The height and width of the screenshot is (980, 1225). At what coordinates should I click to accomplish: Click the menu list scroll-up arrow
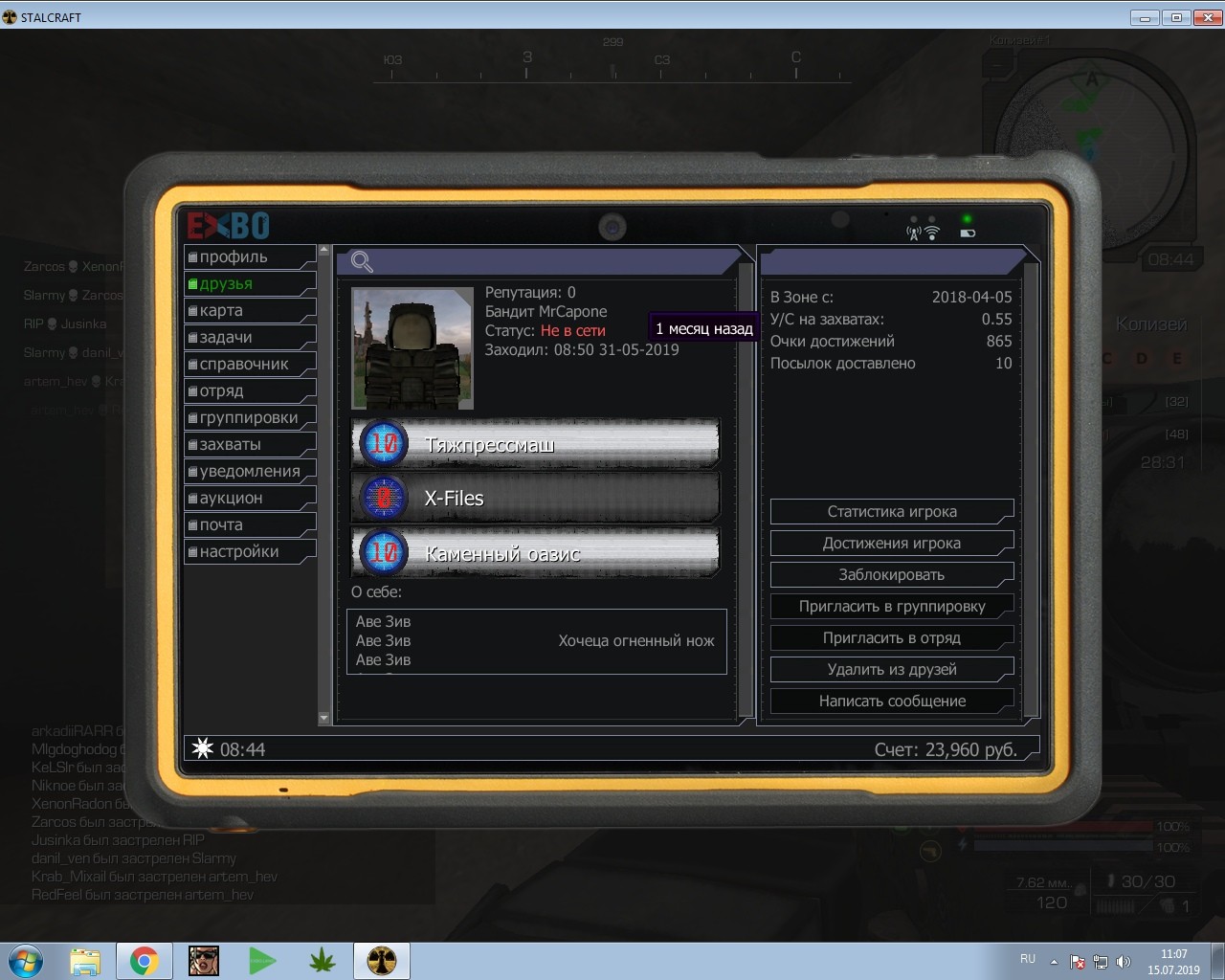(323, 251)
